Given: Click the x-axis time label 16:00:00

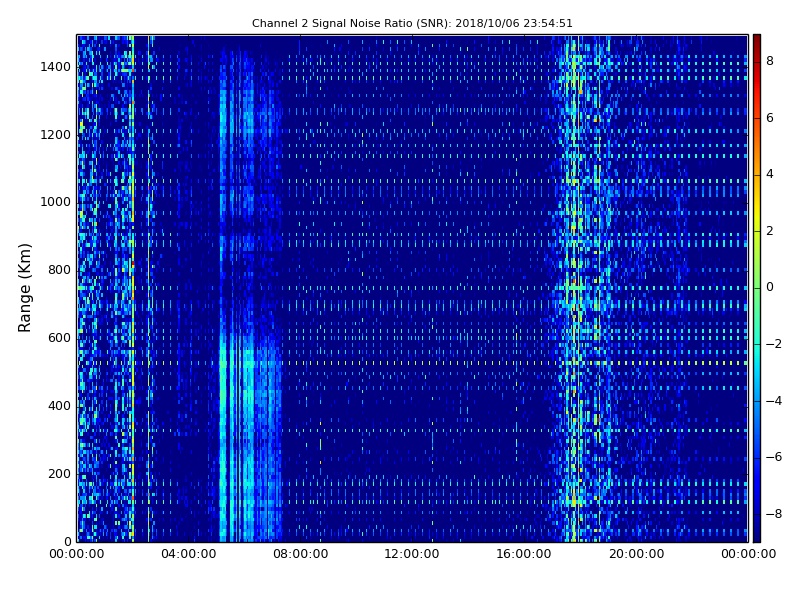Looking at the screenshot, I should click(x=524, y=554).
